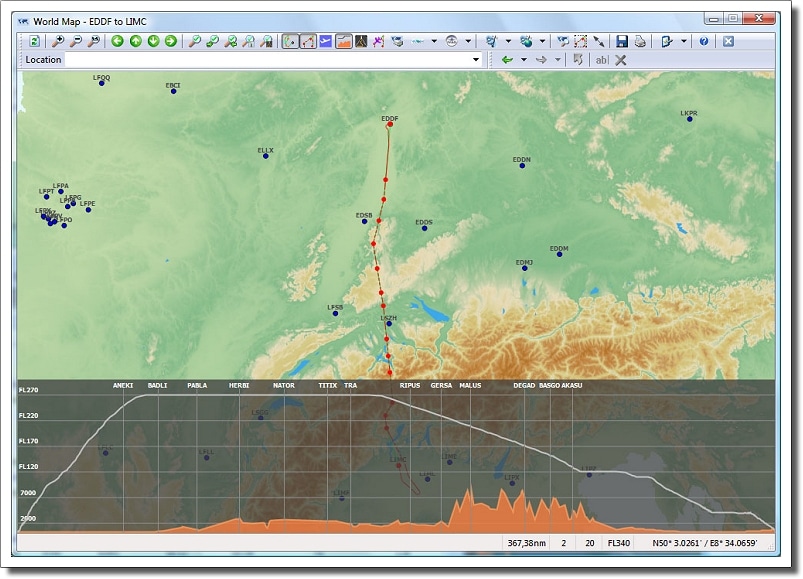The height and width of the screenshot is (579, 803).
Task: Expand the green back arrow history dropdown
Action: tap(523, 60)
